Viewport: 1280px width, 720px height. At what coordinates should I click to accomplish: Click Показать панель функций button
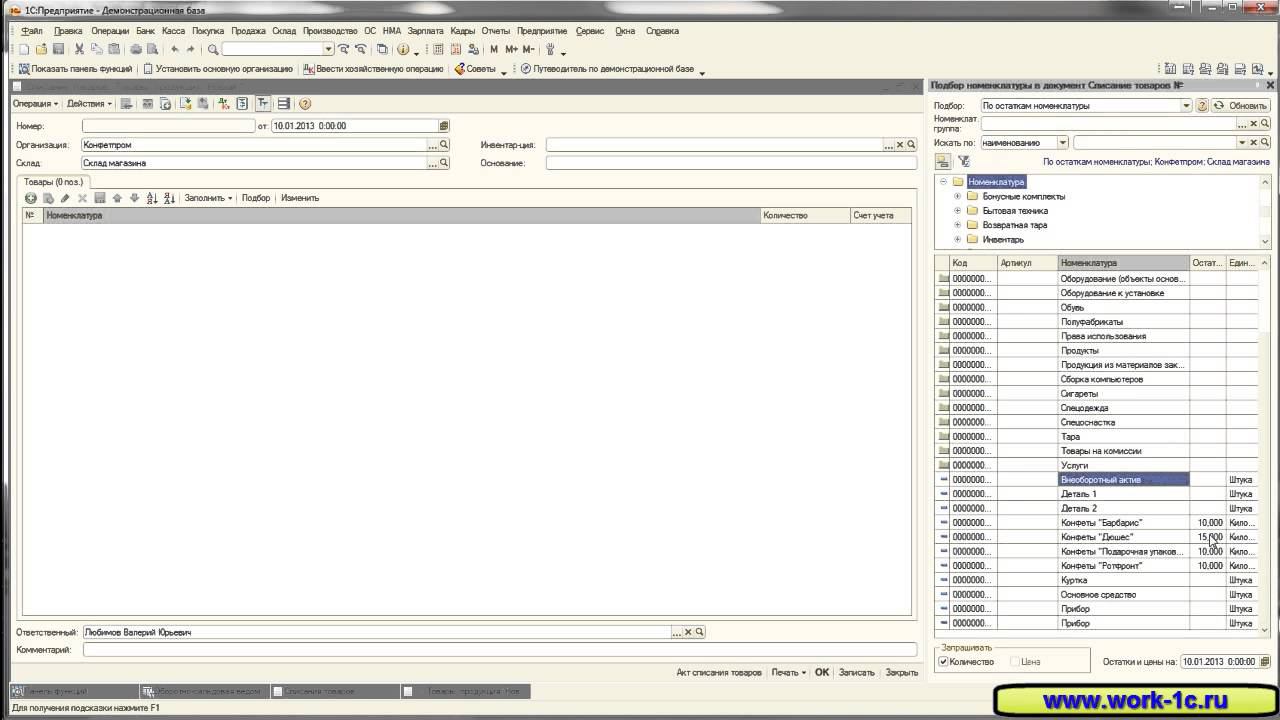pyautogui.click(x=75, y=69)
